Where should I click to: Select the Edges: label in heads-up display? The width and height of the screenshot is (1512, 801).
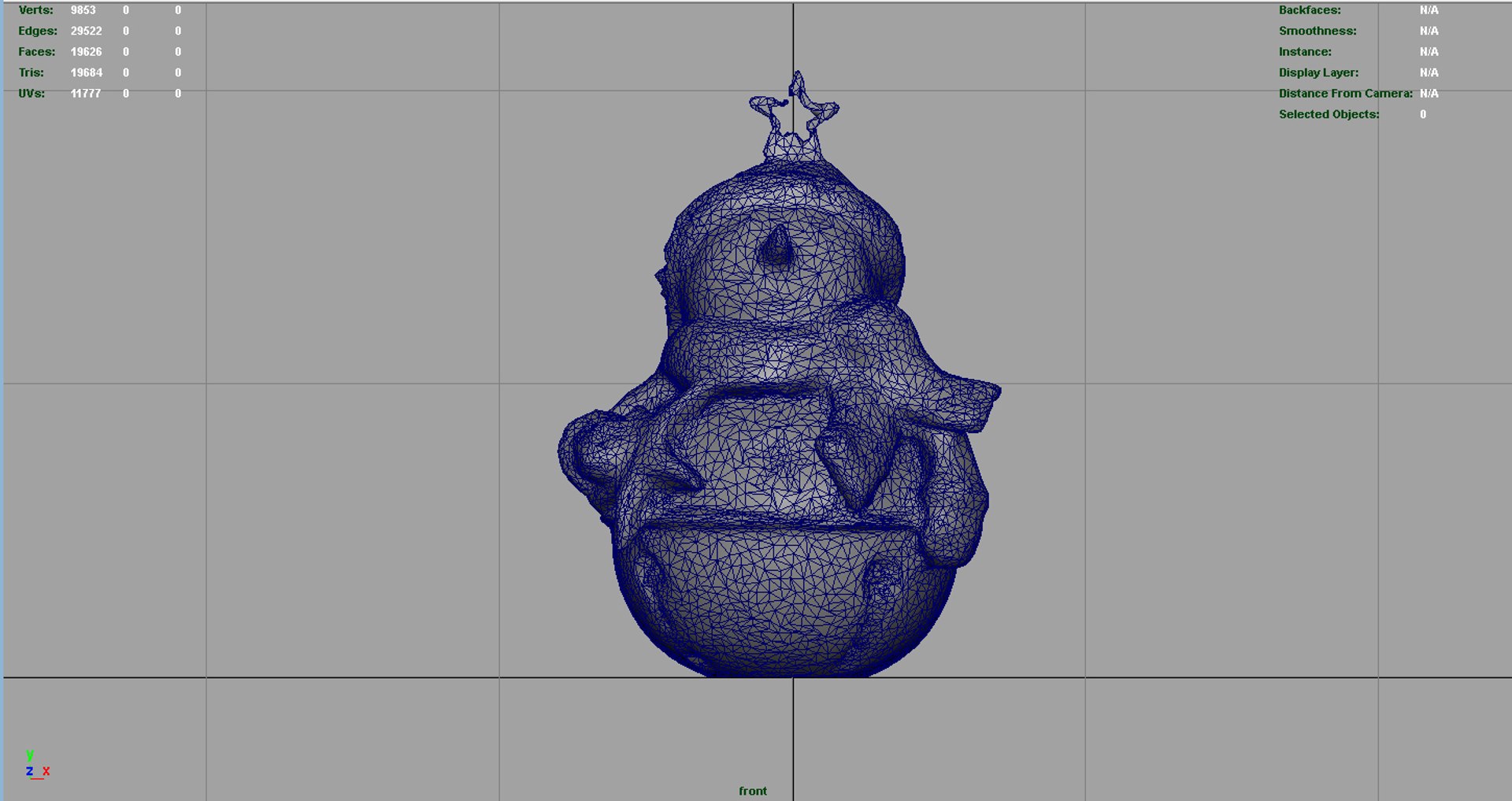(38, 31)
